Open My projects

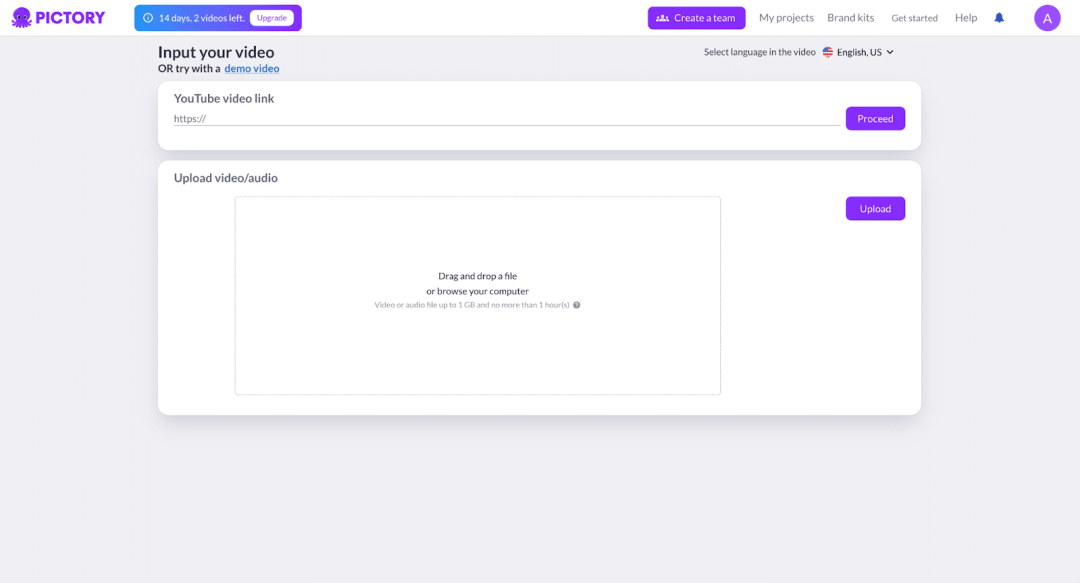point(786,18)
